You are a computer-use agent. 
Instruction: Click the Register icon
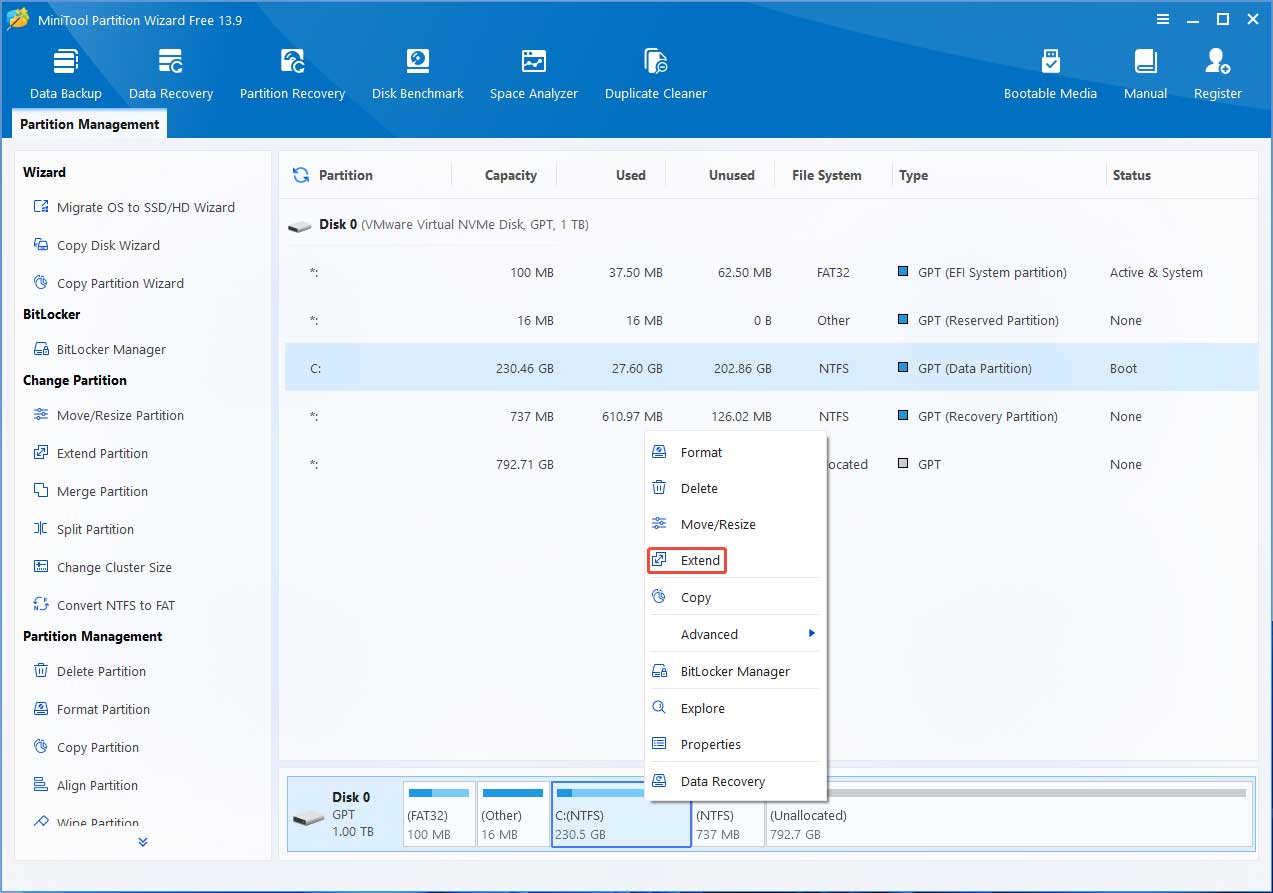click(x=1217, y=62)
